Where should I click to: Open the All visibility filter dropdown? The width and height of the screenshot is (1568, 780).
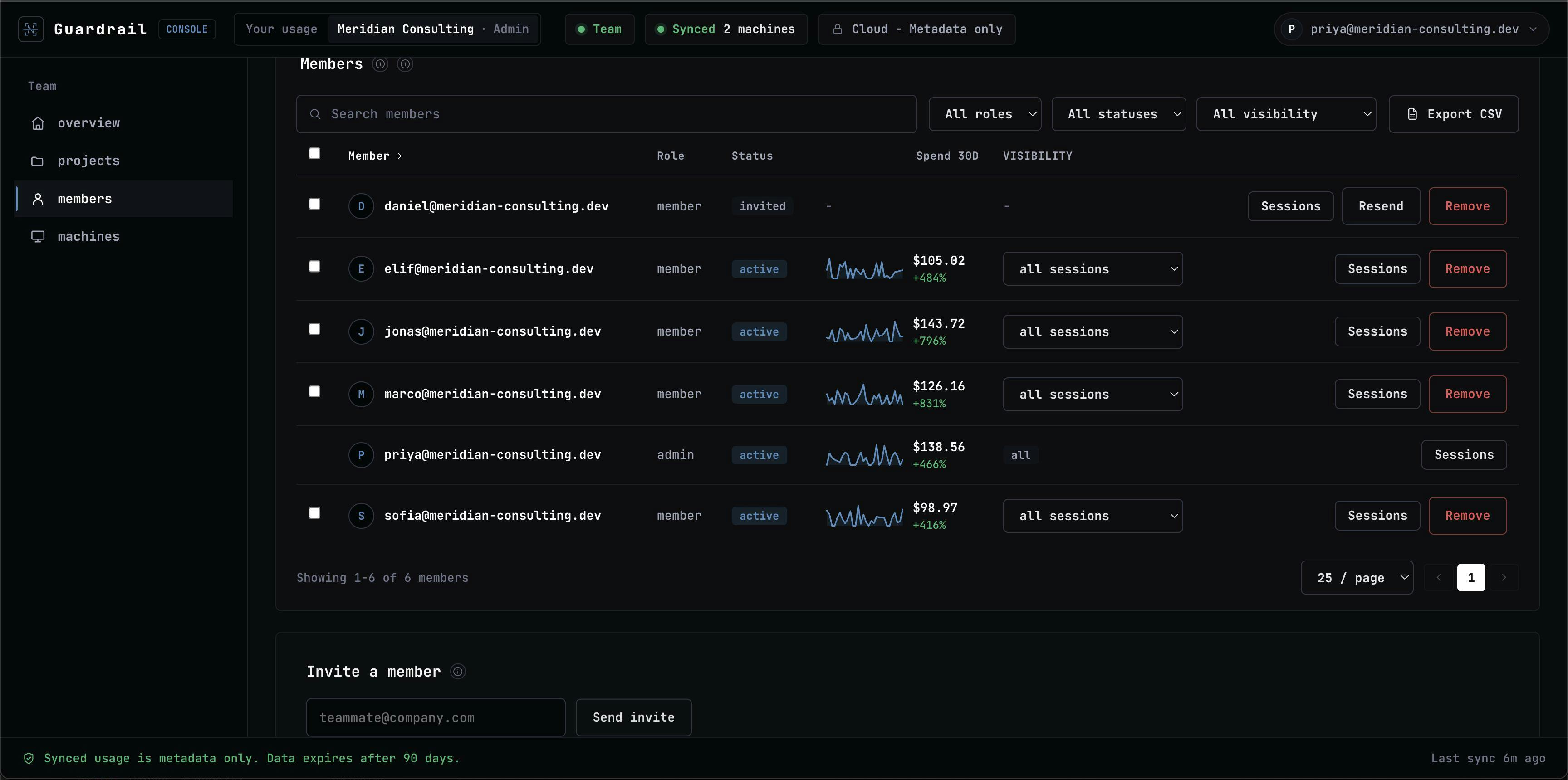tap(1286, 114)
